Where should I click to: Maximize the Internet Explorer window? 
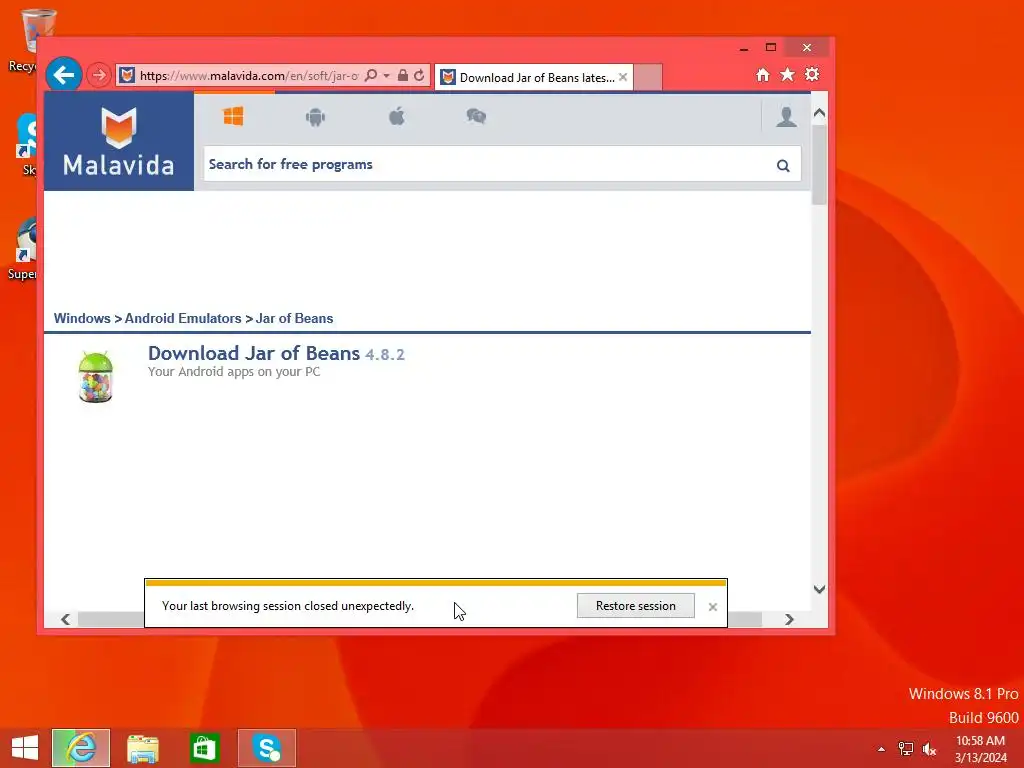(771, 47)
